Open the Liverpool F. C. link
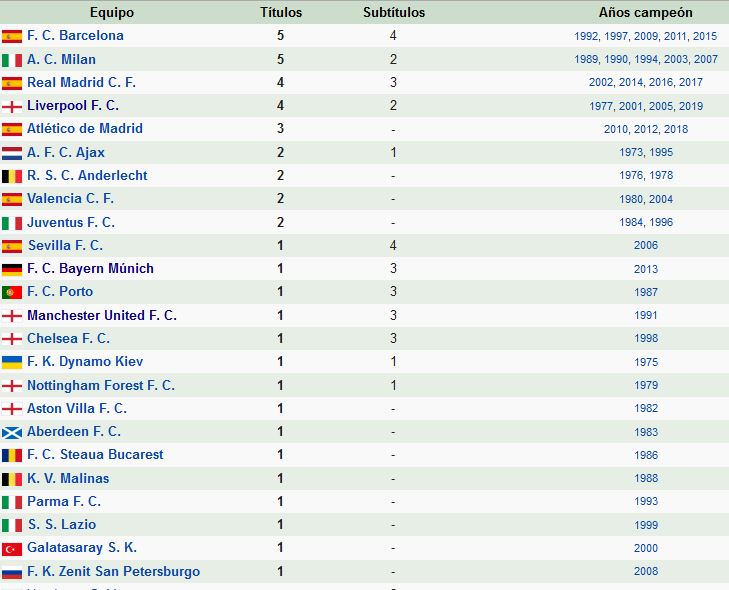This screenshot has height=590, width=729. click(73, 106)
